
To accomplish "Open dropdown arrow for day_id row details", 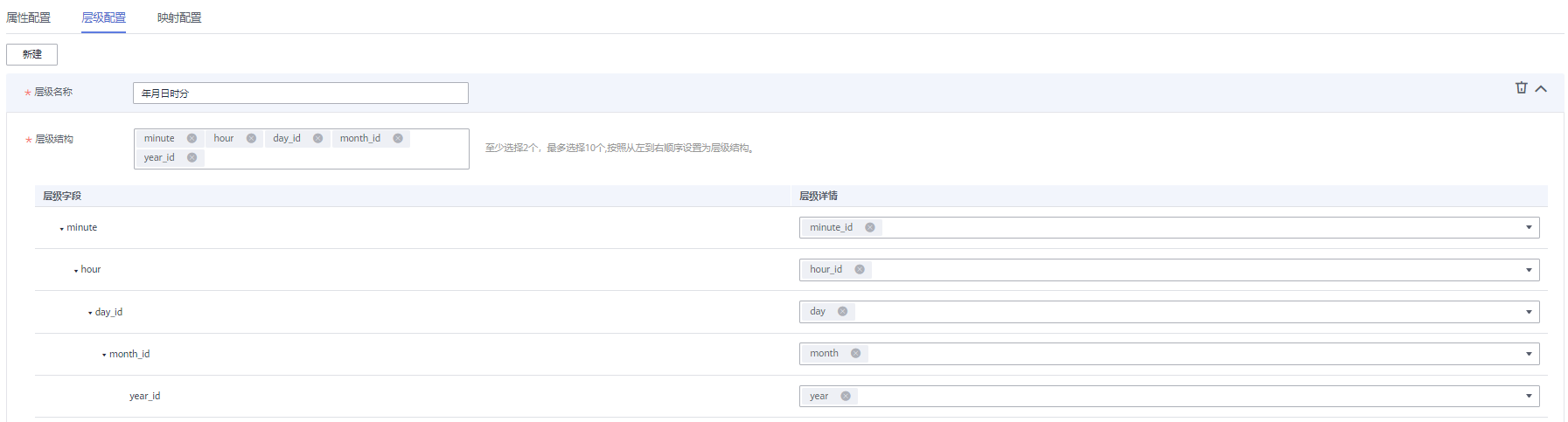I will pyautogui.click(x=1529, y=312).
